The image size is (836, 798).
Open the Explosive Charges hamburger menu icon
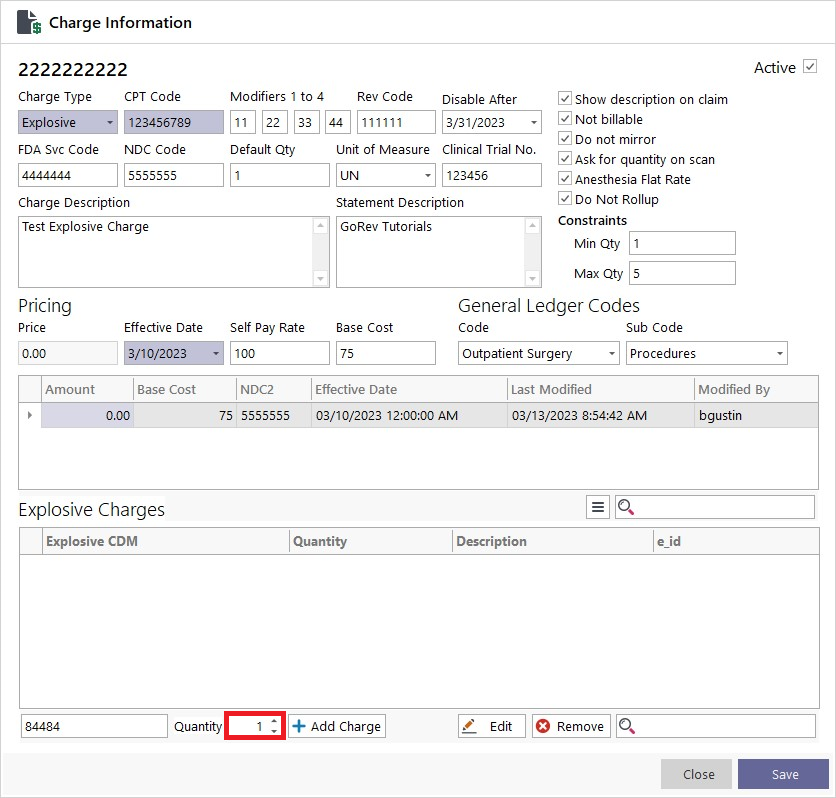coord(598,507)
